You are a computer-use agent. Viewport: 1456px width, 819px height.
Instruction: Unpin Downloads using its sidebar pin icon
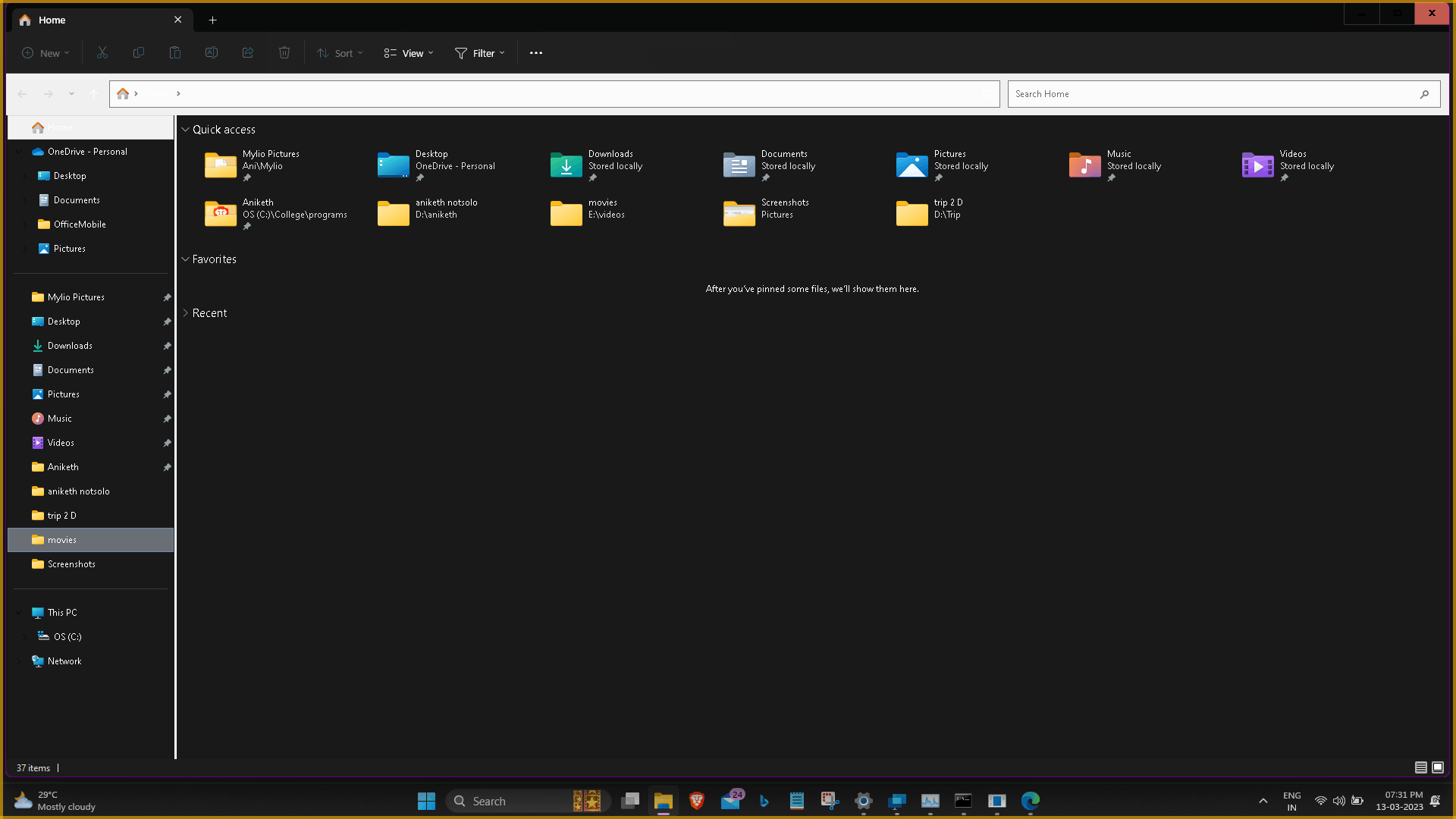pos(167,346)
